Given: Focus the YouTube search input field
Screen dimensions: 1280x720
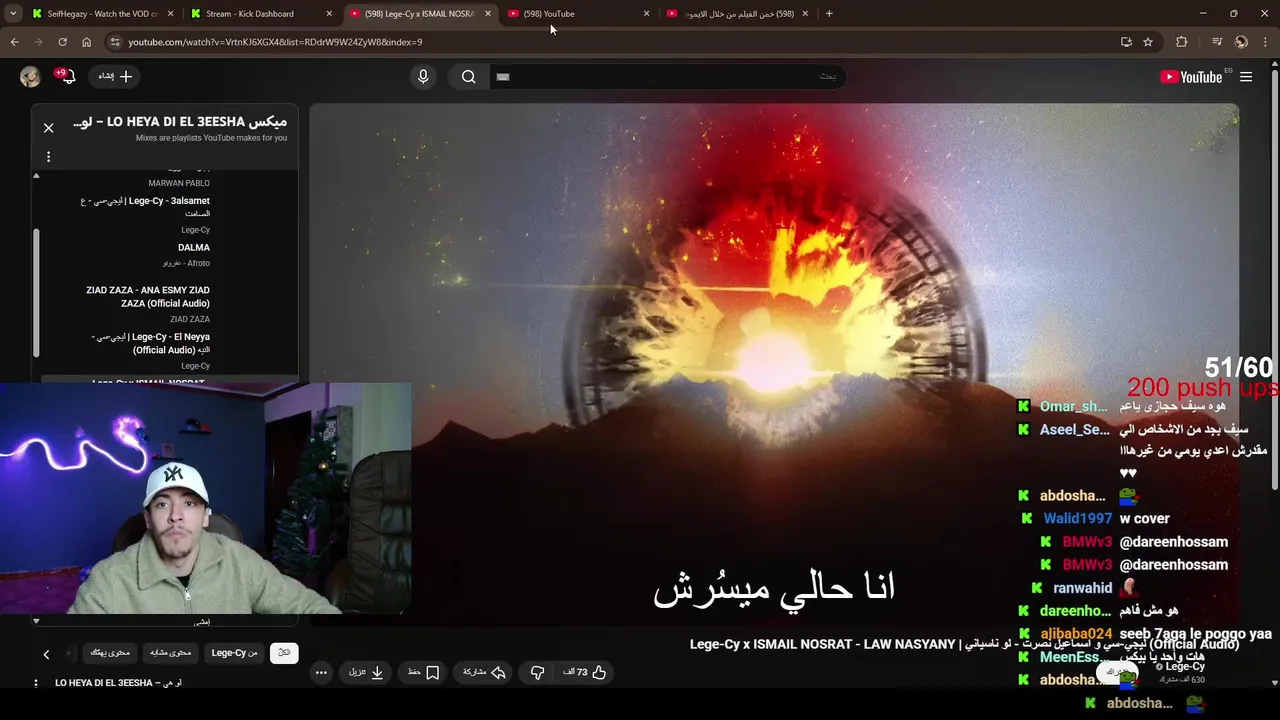Looking at the screenshot, I should (x=668, y=77).
